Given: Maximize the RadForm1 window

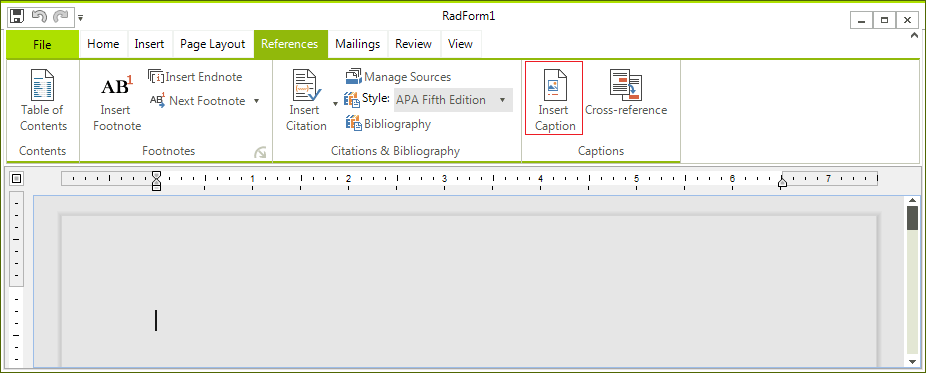Looking at the screenshot, I should pos(884,20).
